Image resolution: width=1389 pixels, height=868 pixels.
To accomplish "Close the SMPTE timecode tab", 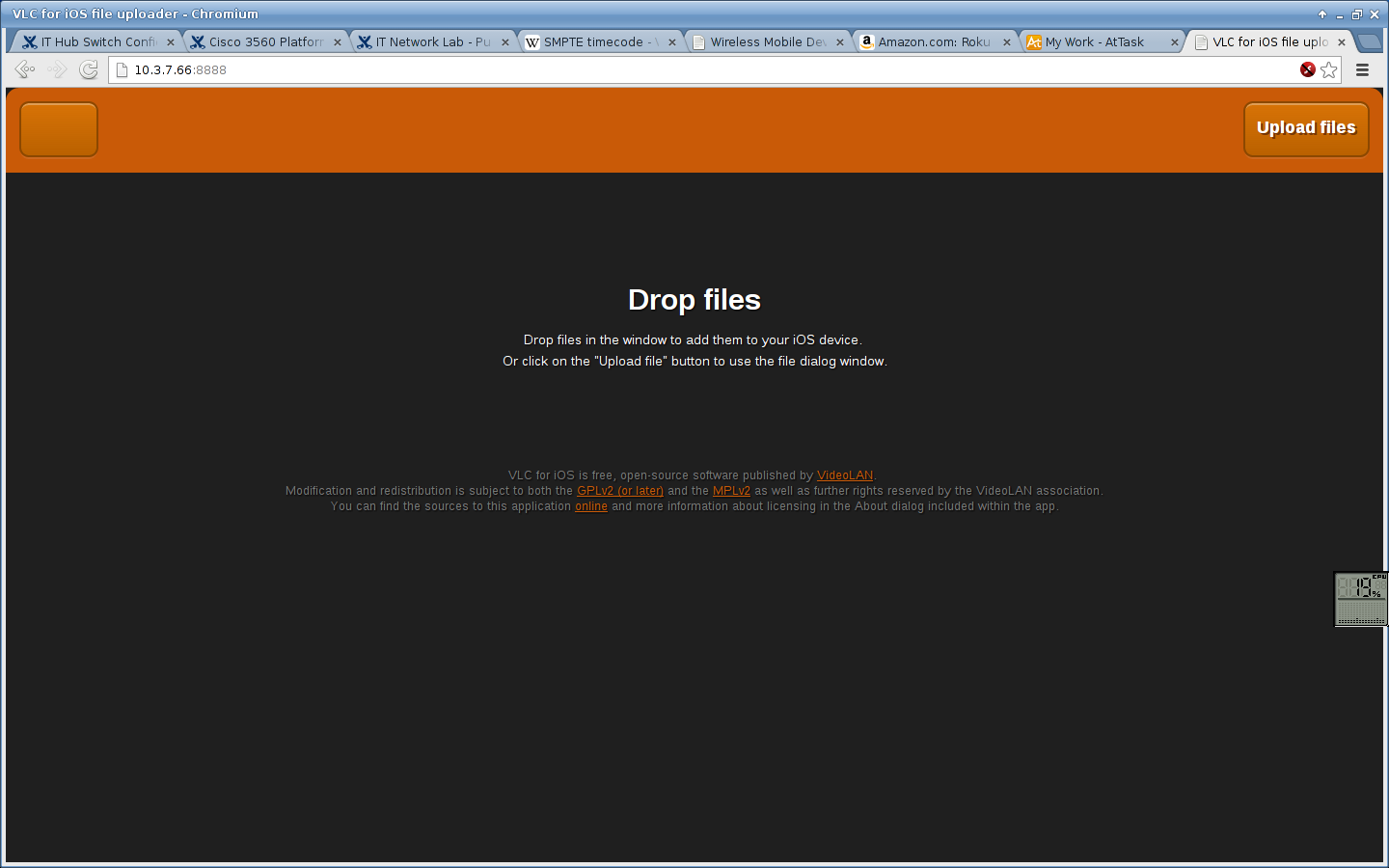I will (672, 42).
